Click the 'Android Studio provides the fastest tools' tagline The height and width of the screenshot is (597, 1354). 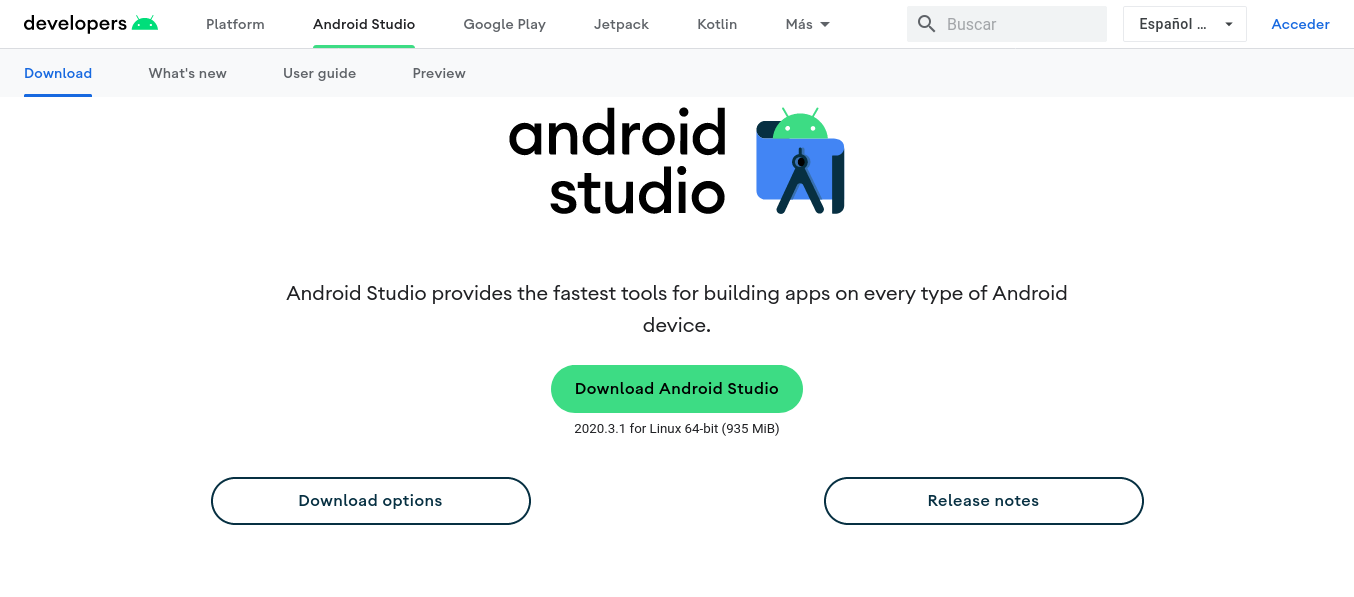tap(677, 309)
